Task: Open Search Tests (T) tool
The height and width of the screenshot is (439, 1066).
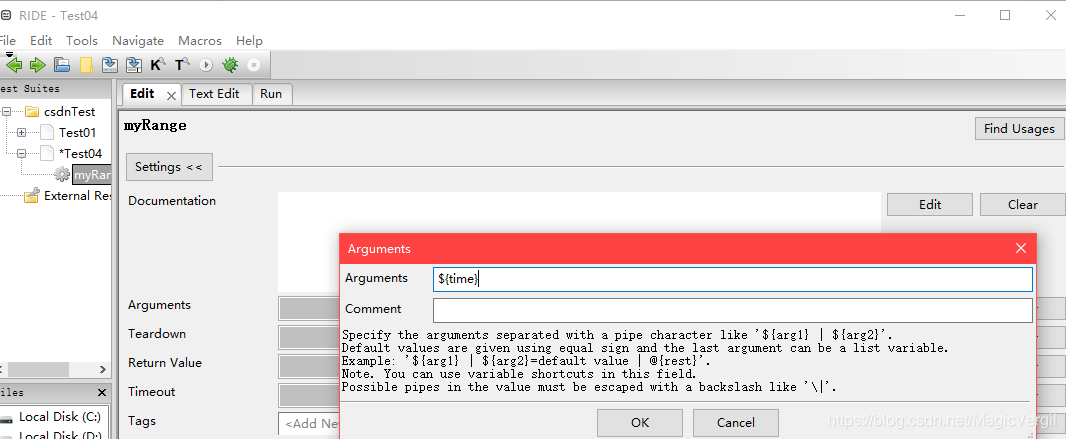Action: 182,65
